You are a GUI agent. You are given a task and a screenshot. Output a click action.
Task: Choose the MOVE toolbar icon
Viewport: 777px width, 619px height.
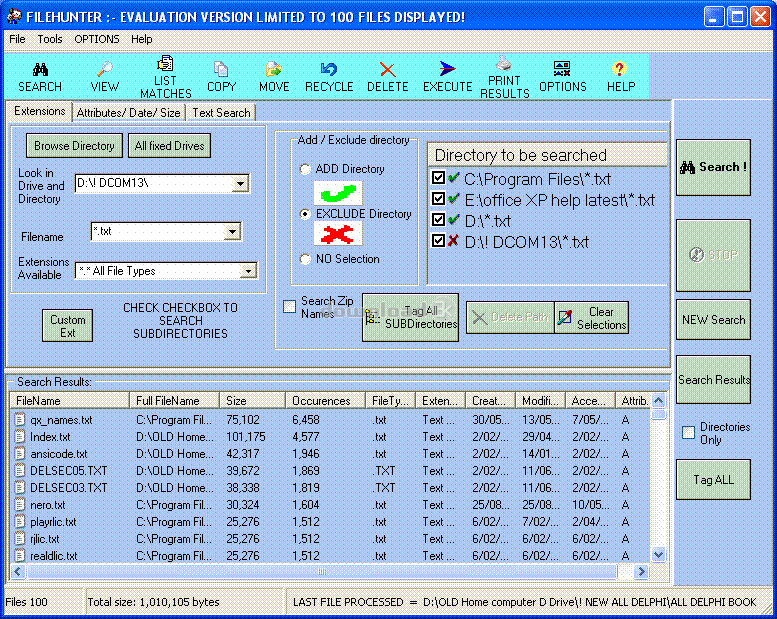(x=274, y=69)
